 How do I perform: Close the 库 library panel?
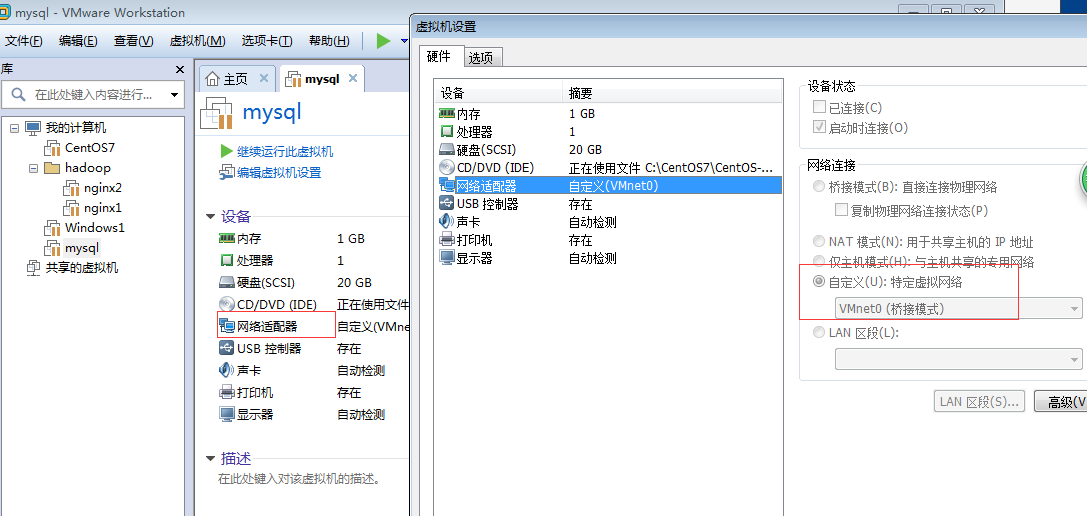tap(180, 69)
